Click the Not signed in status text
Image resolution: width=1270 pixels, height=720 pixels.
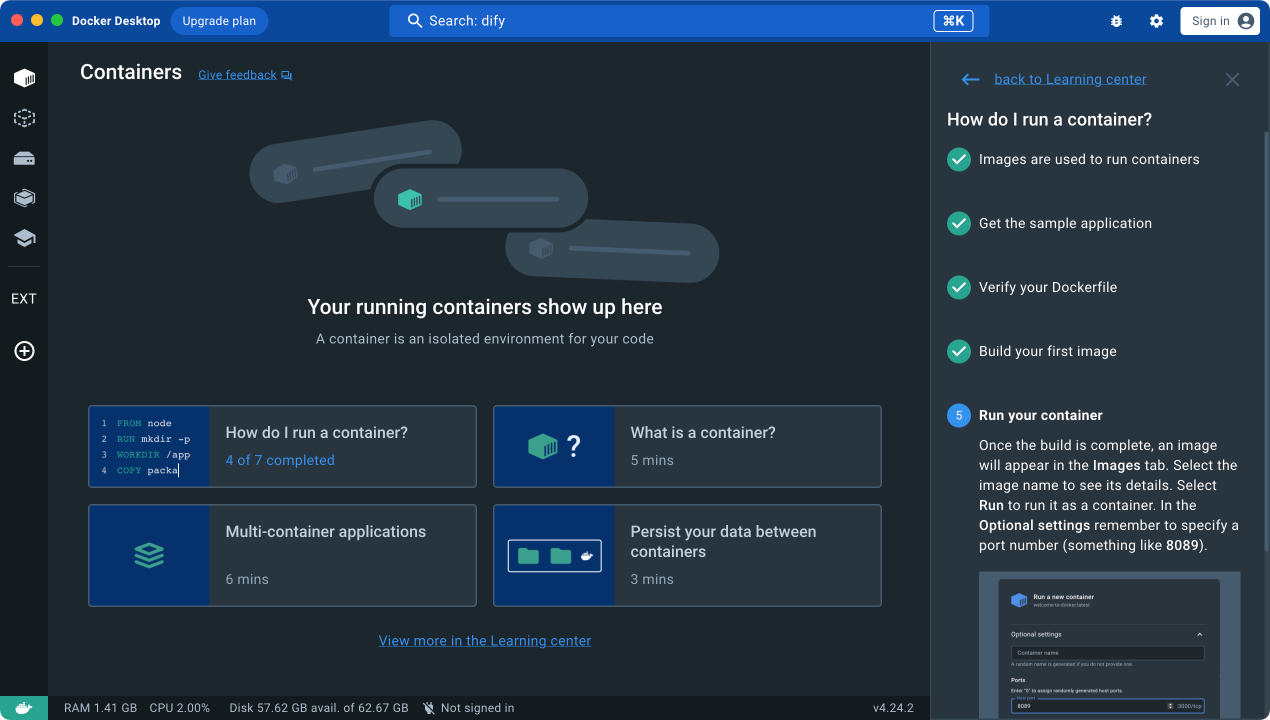coord(477,708)
